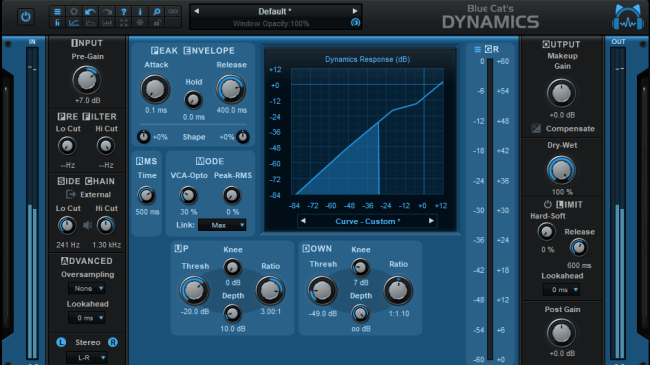Click the undo arrow icon
The height and width of the screenshot is (365, 650).
pyautogui.click(x=90, y=12)
